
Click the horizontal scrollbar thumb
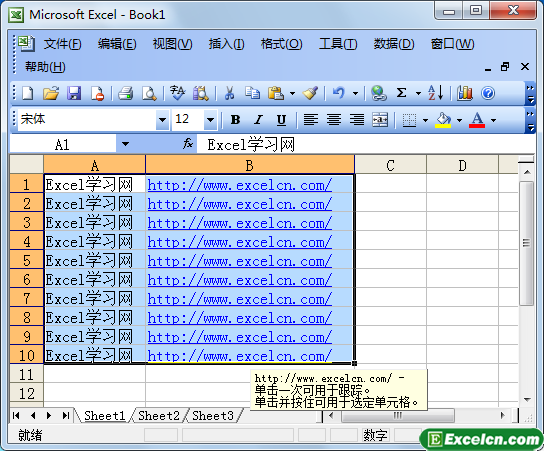[x=398, y=415]
